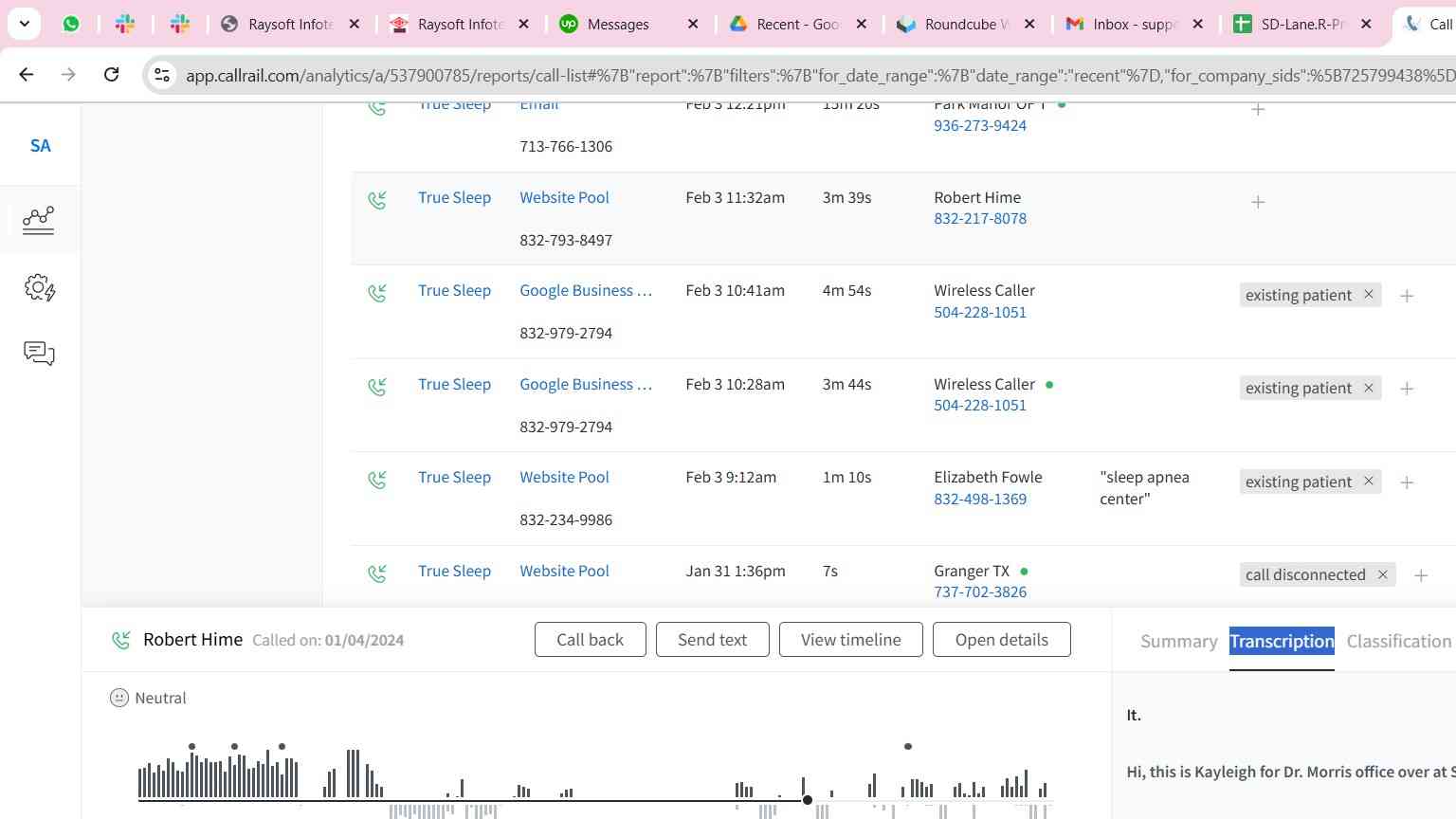Add a tag to the Park Manor call
The width and height of the screenshot is (1456, 819).
coord(1258,110)
